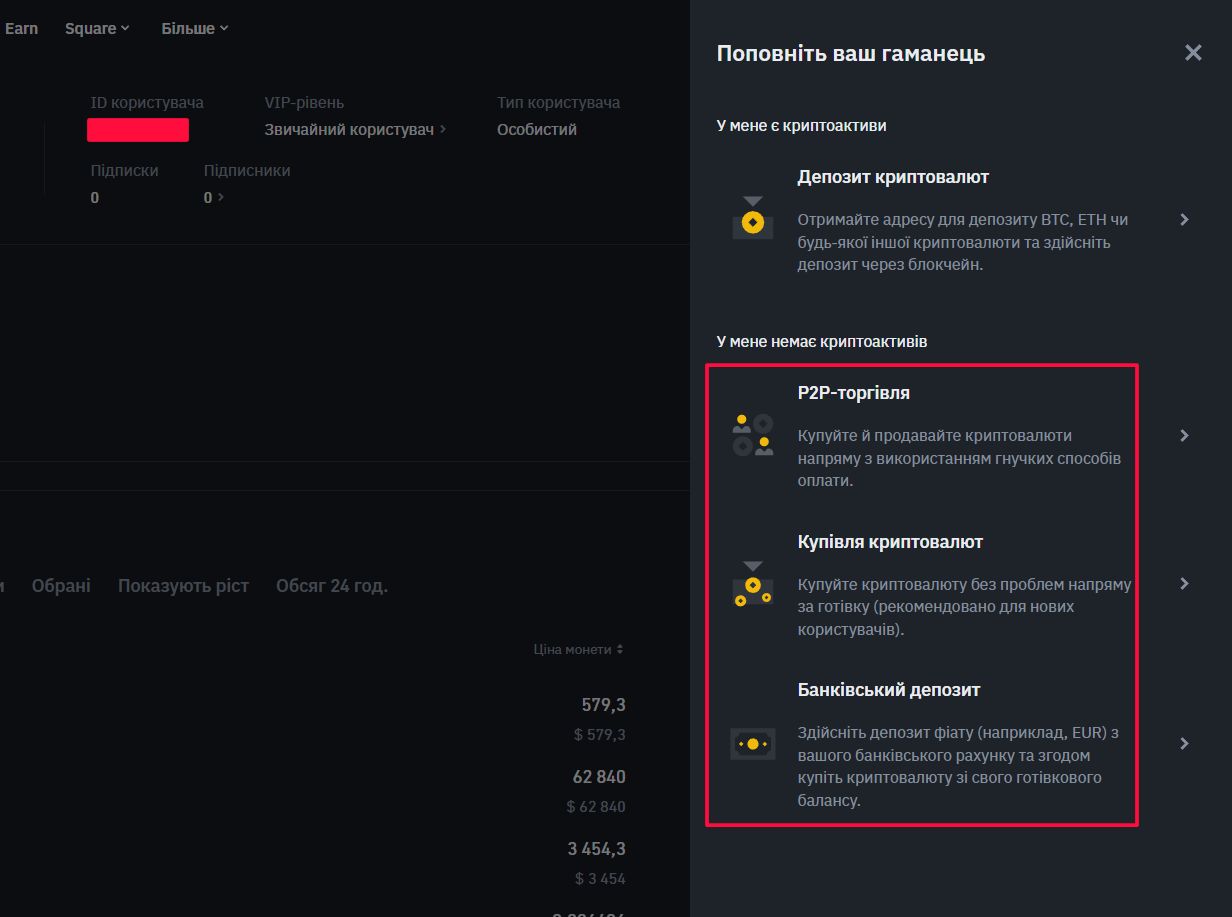
Task: Switch to the Обсяг 24 год. tab
Action: [x=332, y=585]
